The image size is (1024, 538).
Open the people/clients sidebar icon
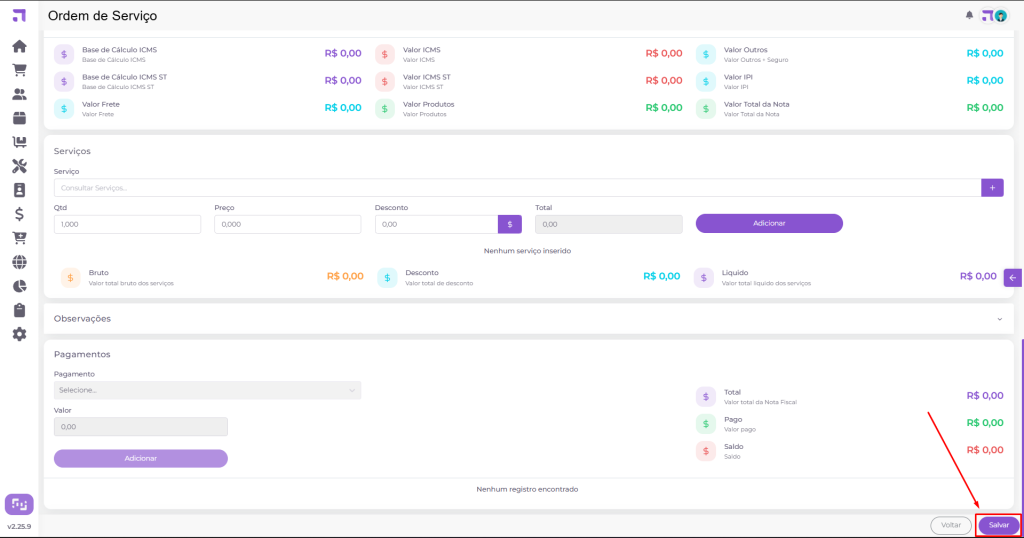click(x=19, y=94)
